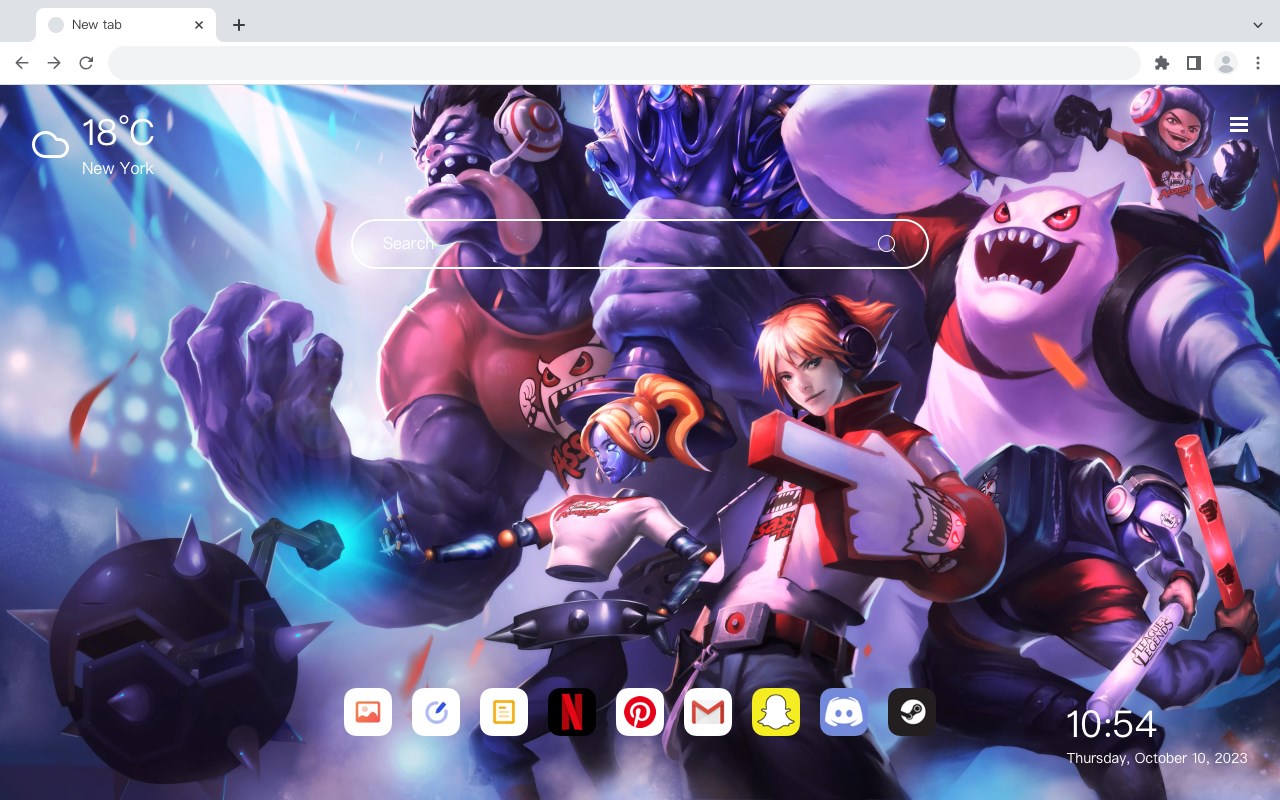Click the 10:54 clock display

point(1111,725)
